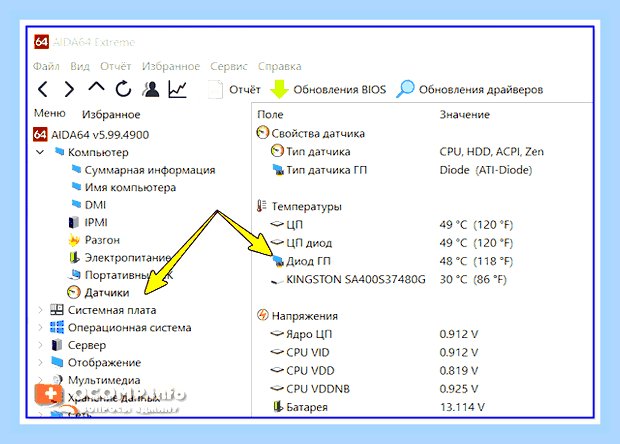
Task: Click the value CPU, HDD, ACPI, Zen
Action: click(492, 152)
